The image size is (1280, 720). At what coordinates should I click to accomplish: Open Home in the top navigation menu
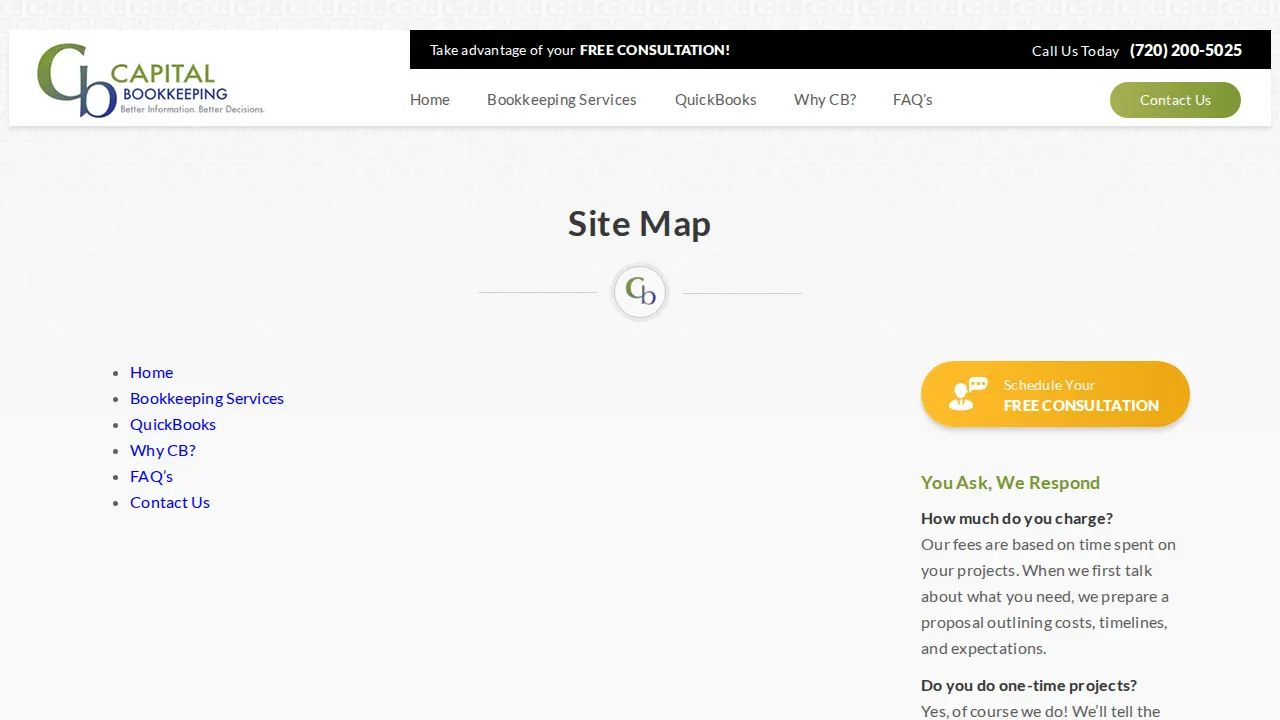tap(430, 100)
